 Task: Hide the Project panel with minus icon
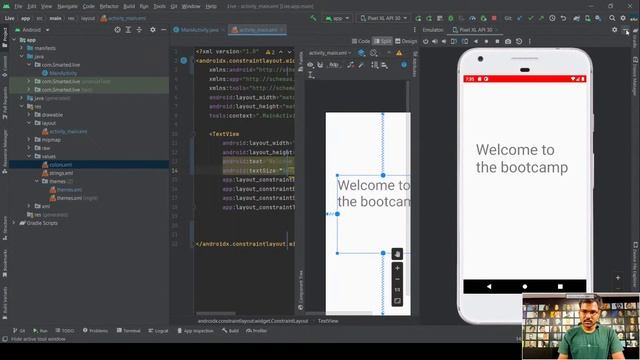pyautogui.click(x=164, y=30)
